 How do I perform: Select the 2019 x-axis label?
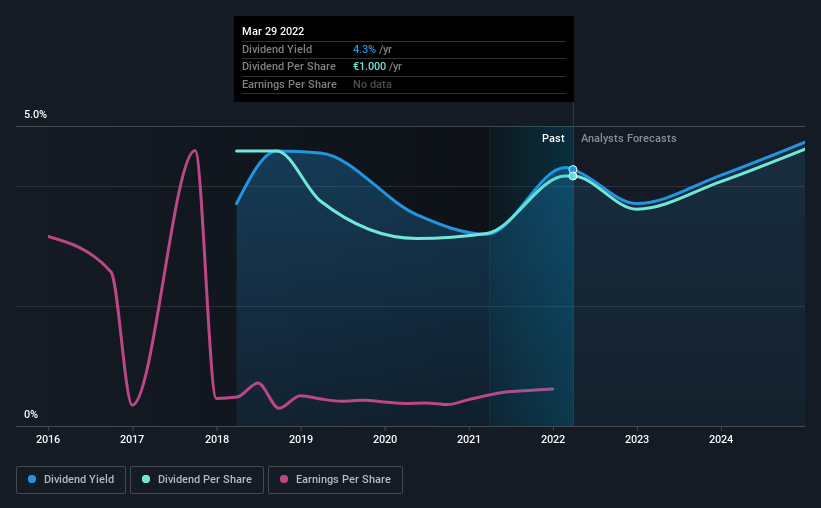point(301,439)
